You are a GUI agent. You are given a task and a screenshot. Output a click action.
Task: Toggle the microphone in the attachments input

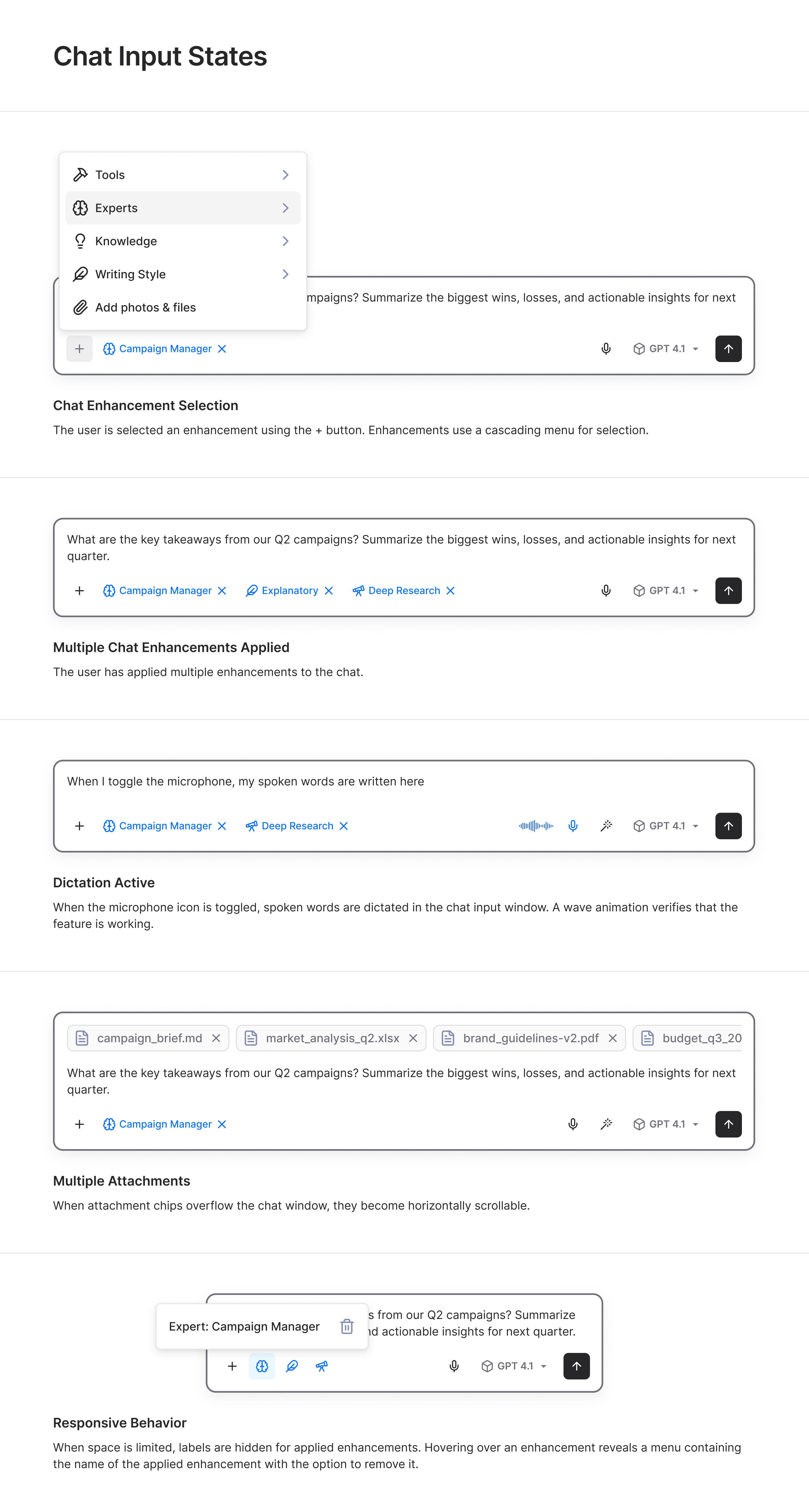tap(572, 1124)
